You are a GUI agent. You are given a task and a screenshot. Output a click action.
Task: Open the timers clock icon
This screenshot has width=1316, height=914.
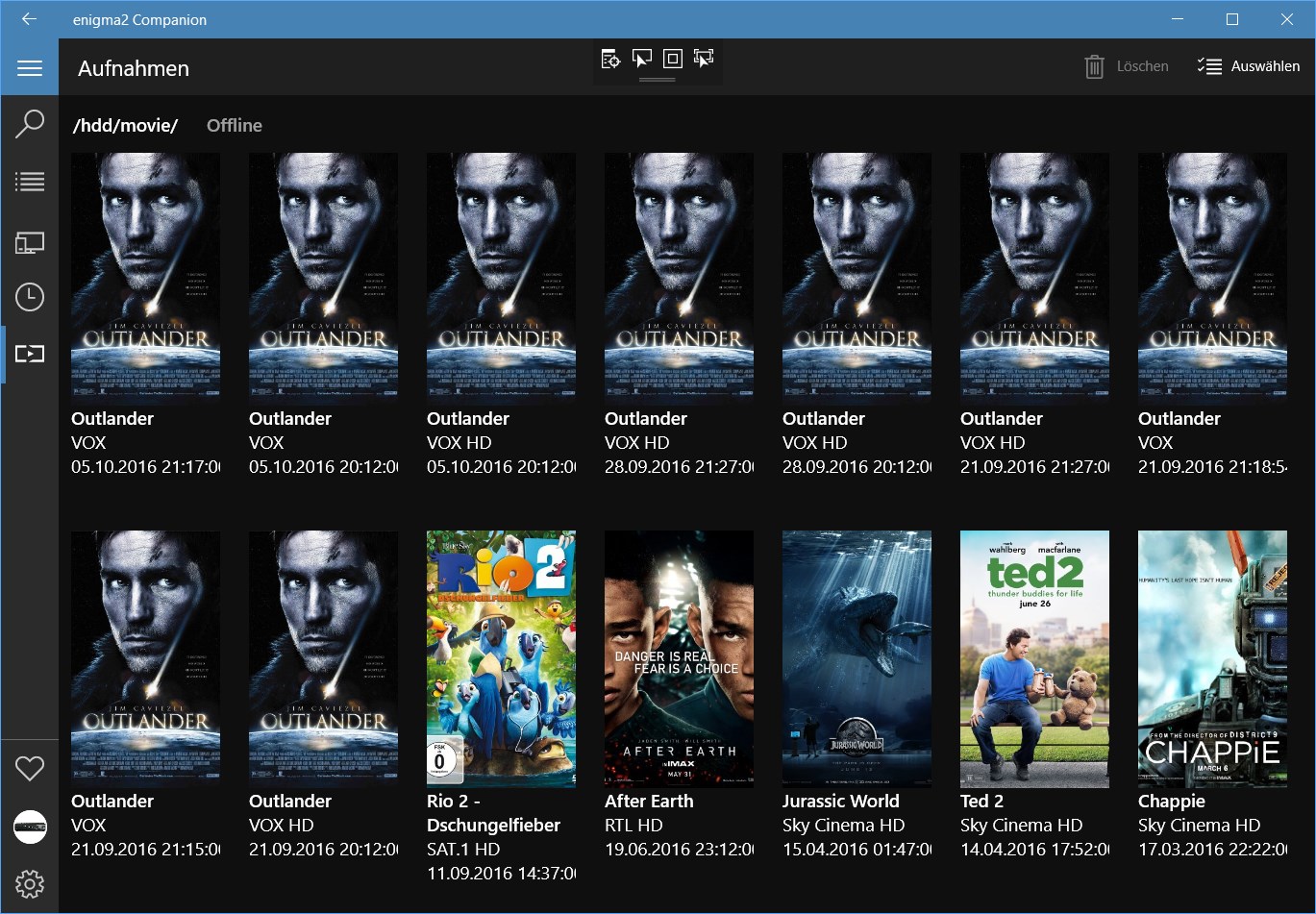click(30, 298)
